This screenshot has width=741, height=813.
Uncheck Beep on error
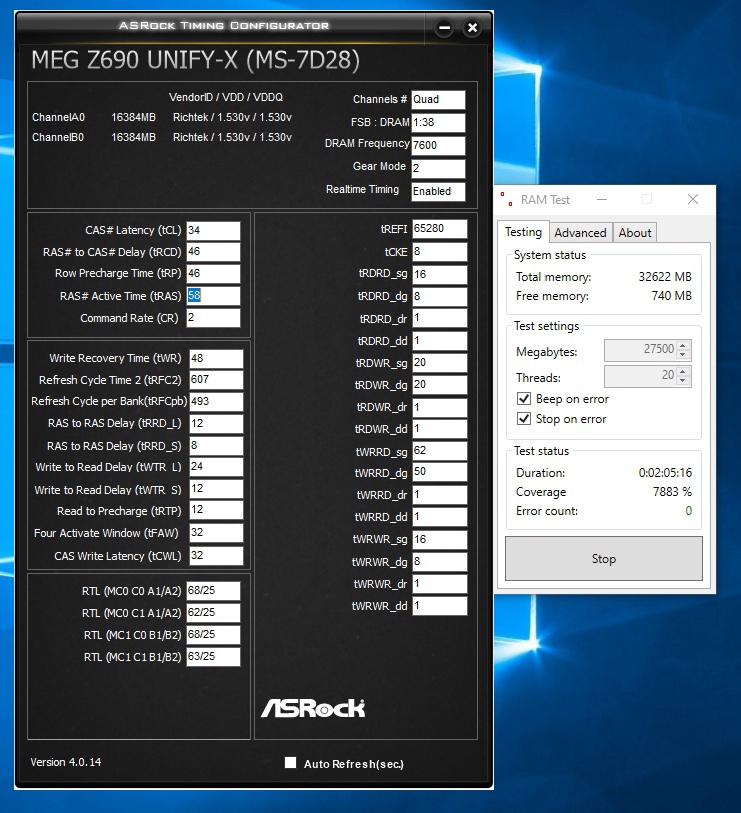tap(524, 399)
